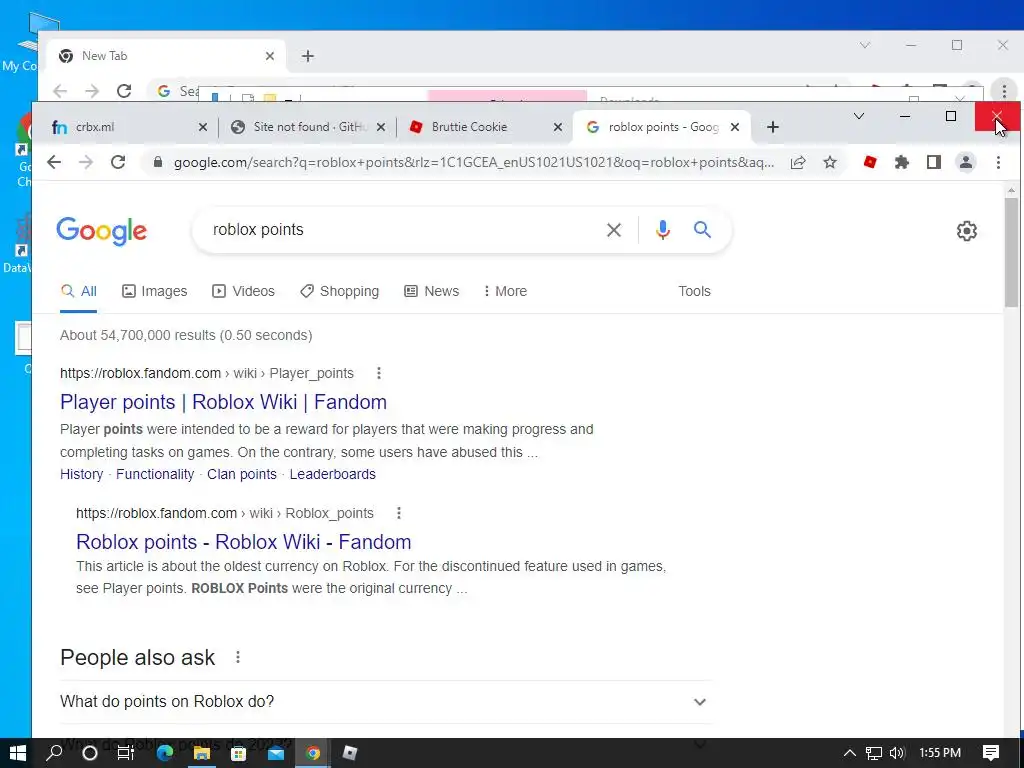Open volume control in system tray
1024x768 pixels.
tap(897, 753)
